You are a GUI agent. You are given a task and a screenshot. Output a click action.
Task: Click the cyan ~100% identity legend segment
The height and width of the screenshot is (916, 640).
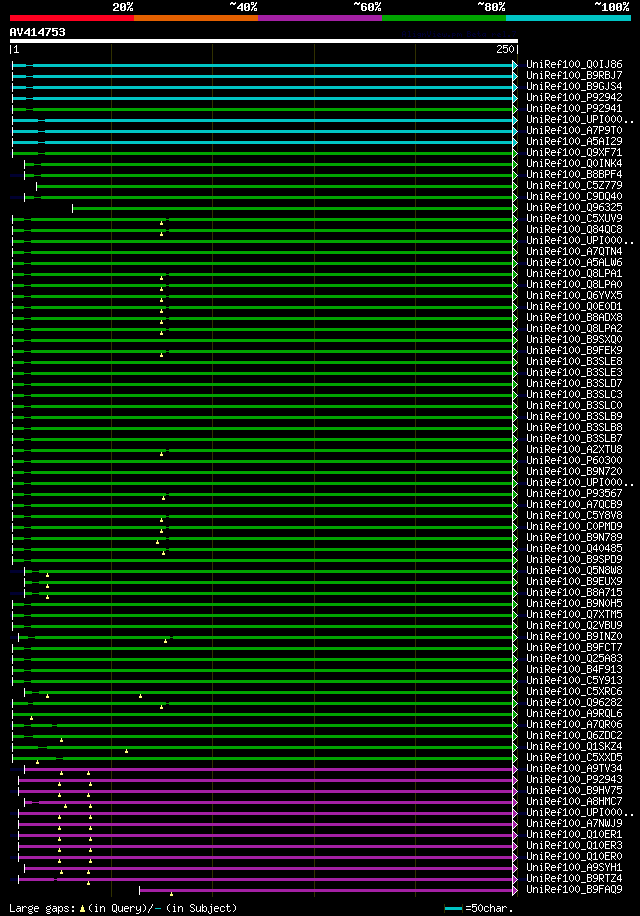coord(568,18)
